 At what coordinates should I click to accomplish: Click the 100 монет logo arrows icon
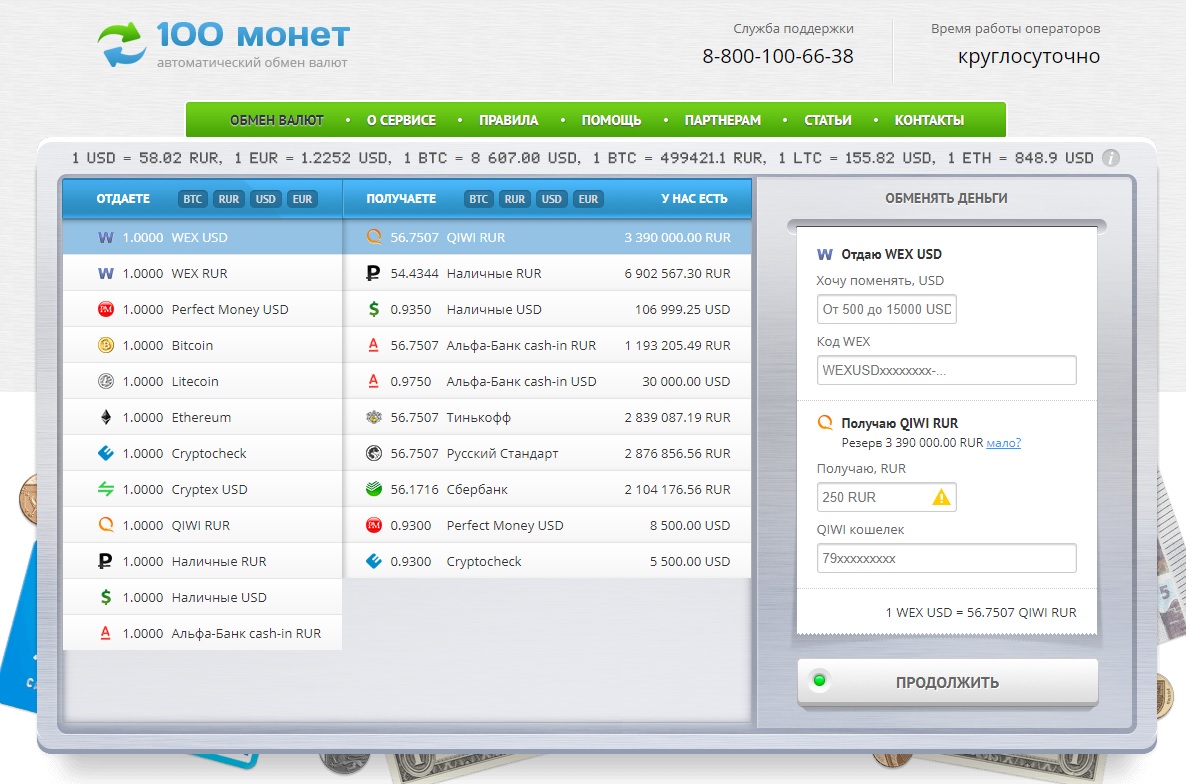(121, 44)
